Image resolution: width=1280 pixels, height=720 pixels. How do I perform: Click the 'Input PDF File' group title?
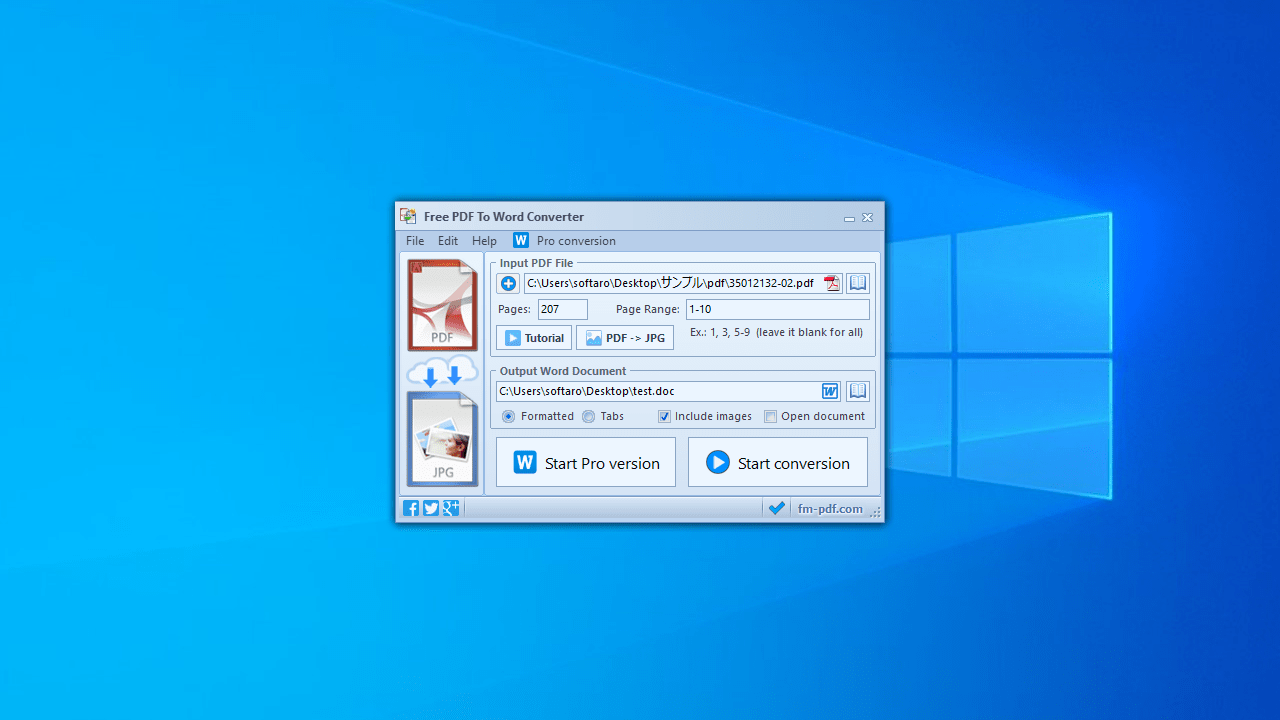point(537,263)
